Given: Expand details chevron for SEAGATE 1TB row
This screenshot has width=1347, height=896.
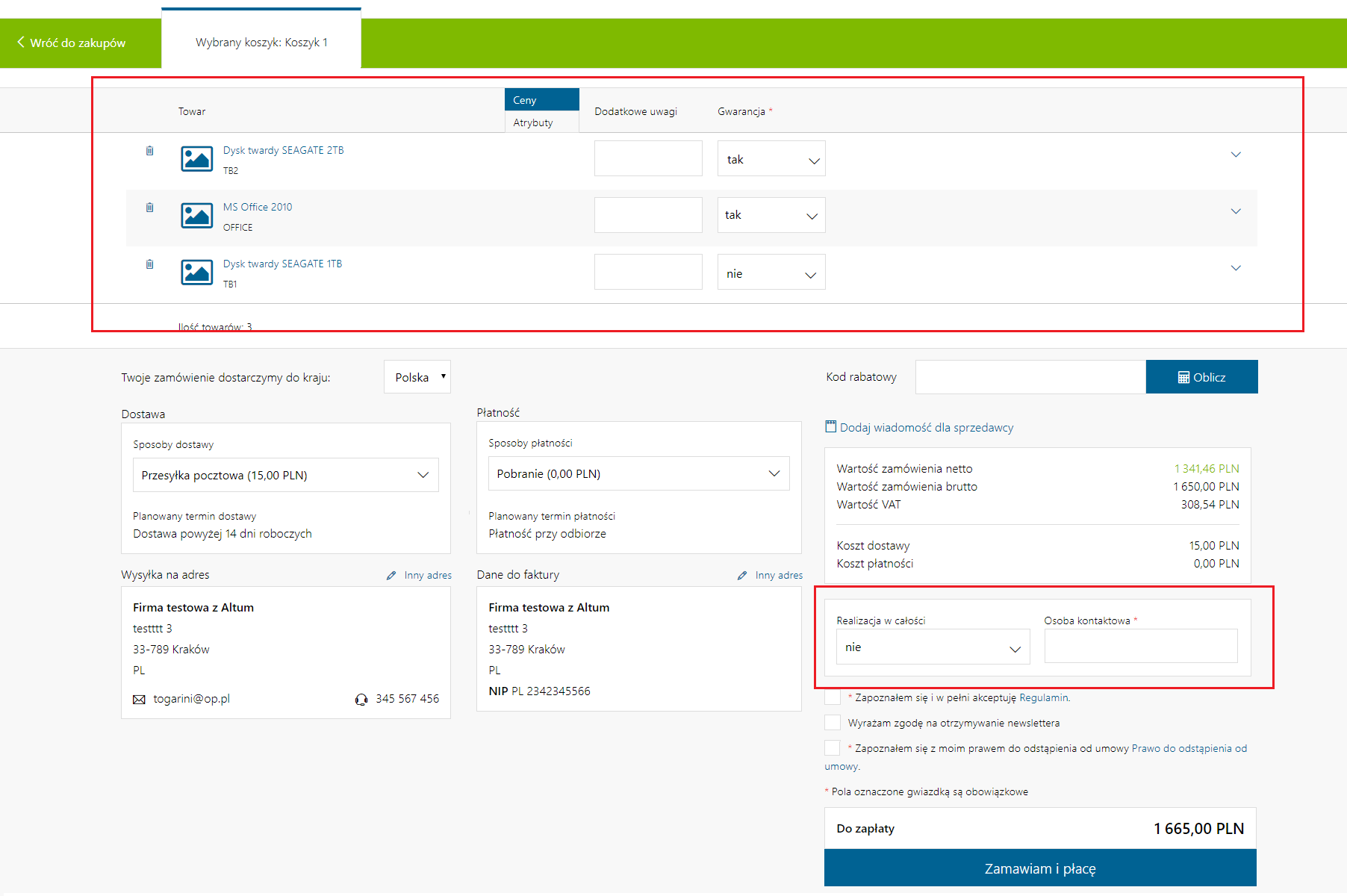Looking at the screenshot, I should pyautogui.click(x=1236, y=268).
